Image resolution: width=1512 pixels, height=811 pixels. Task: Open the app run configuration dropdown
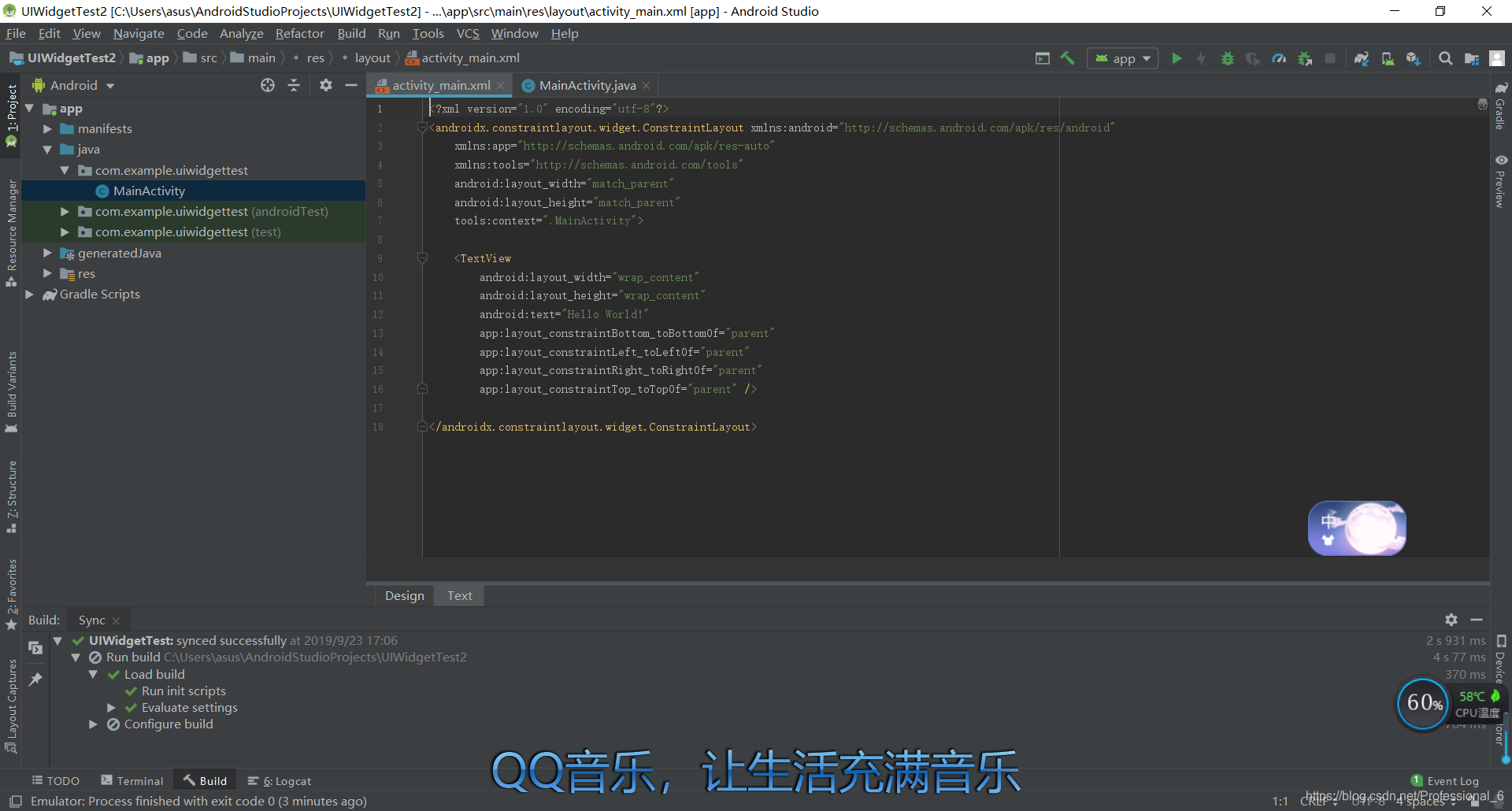pyautogui.click(x=1123, y=58)
